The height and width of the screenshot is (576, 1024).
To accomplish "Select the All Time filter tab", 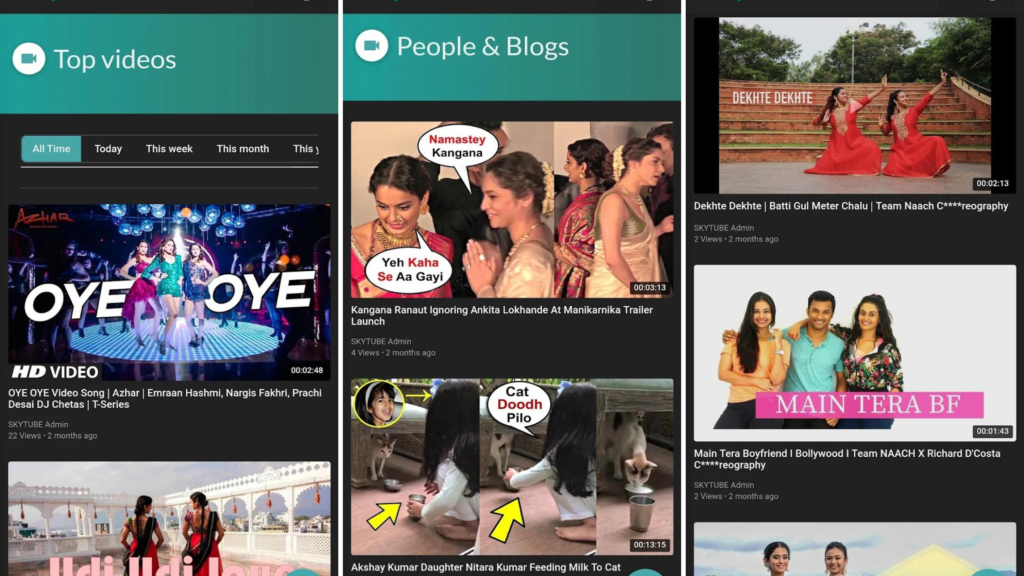I will (x=51, y=149).
